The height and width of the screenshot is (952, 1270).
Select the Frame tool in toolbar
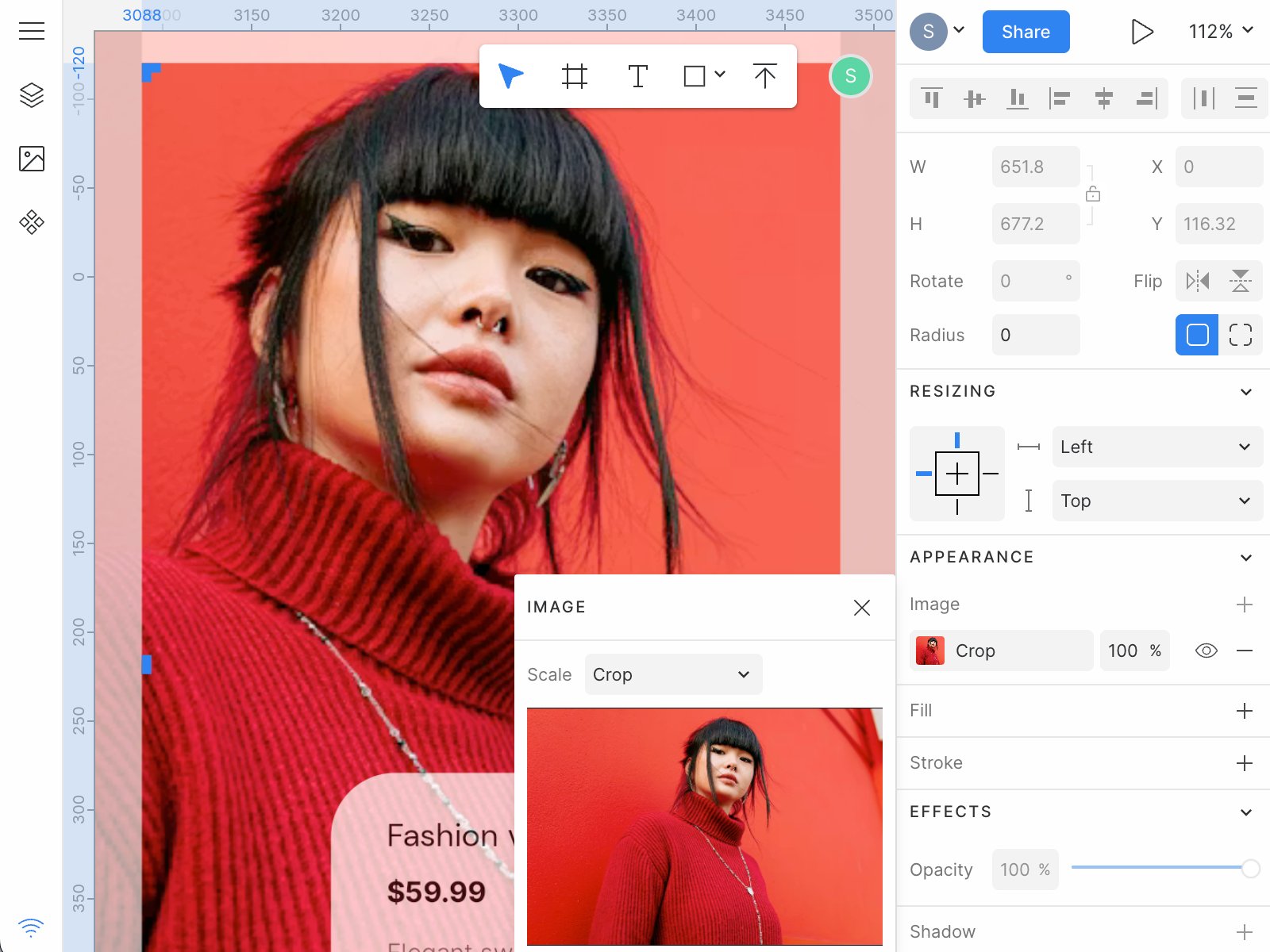pos(574,76)
